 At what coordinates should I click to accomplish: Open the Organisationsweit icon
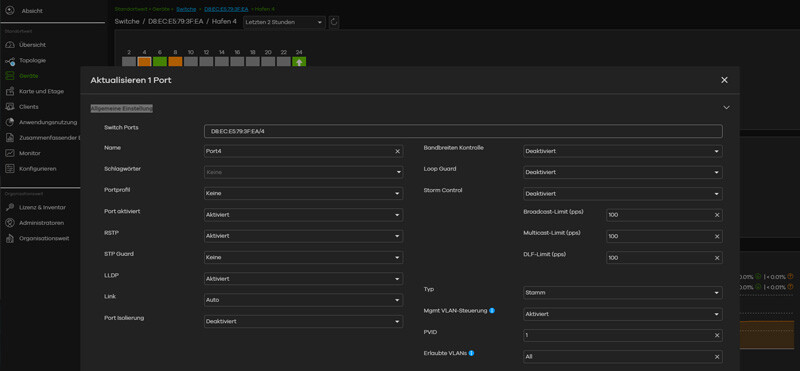tap(9, 238)
